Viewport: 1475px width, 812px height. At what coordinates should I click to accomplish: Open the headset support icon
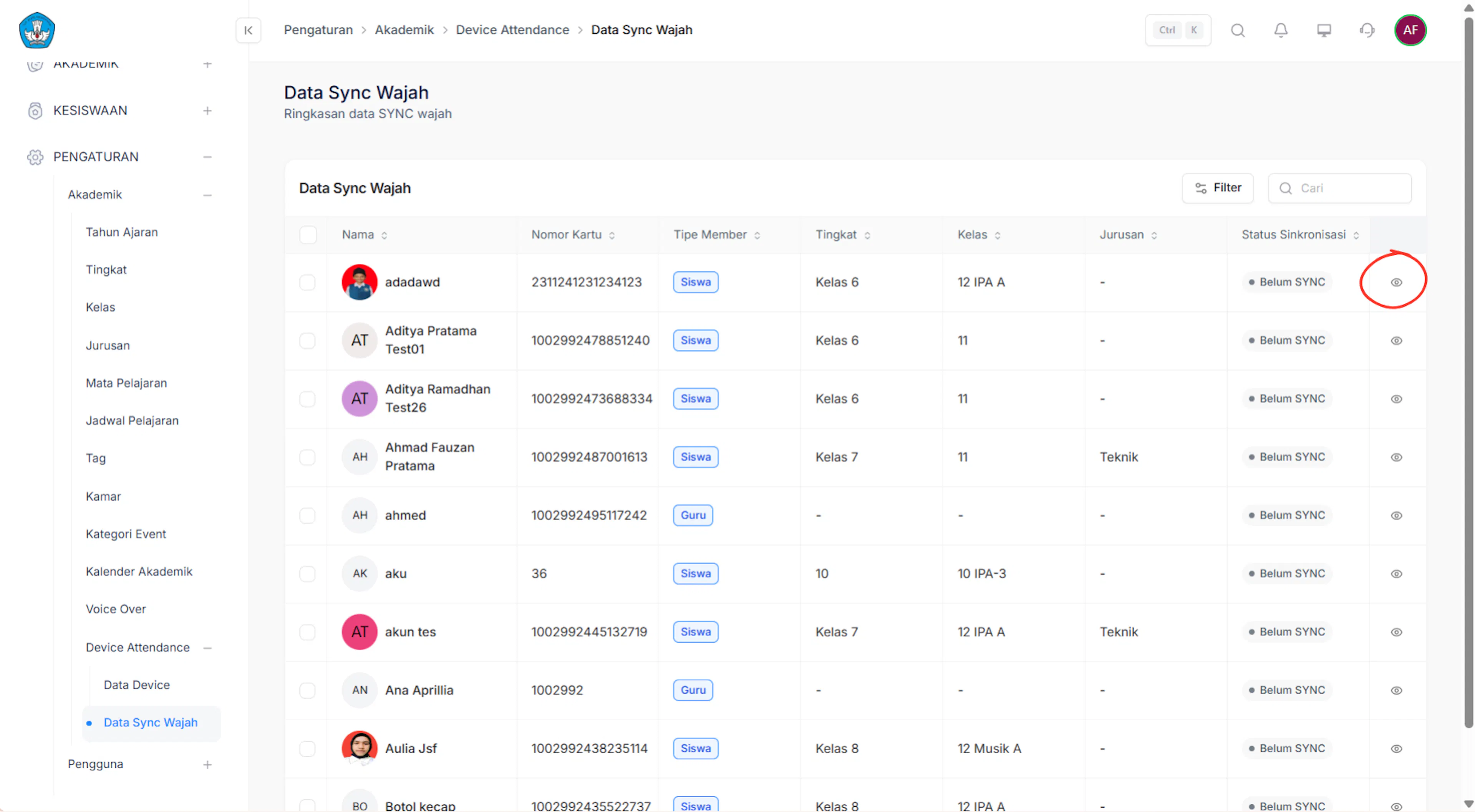[1367, 30]
